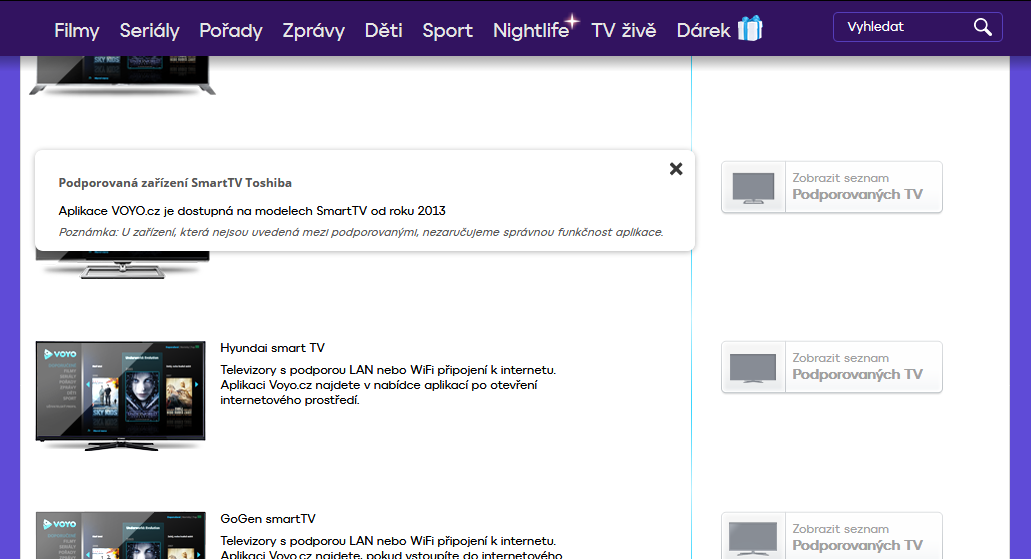This screenshot has height=559, width=1031.
Task: Open the Filmy menu item
Action: tap(76, 30)
